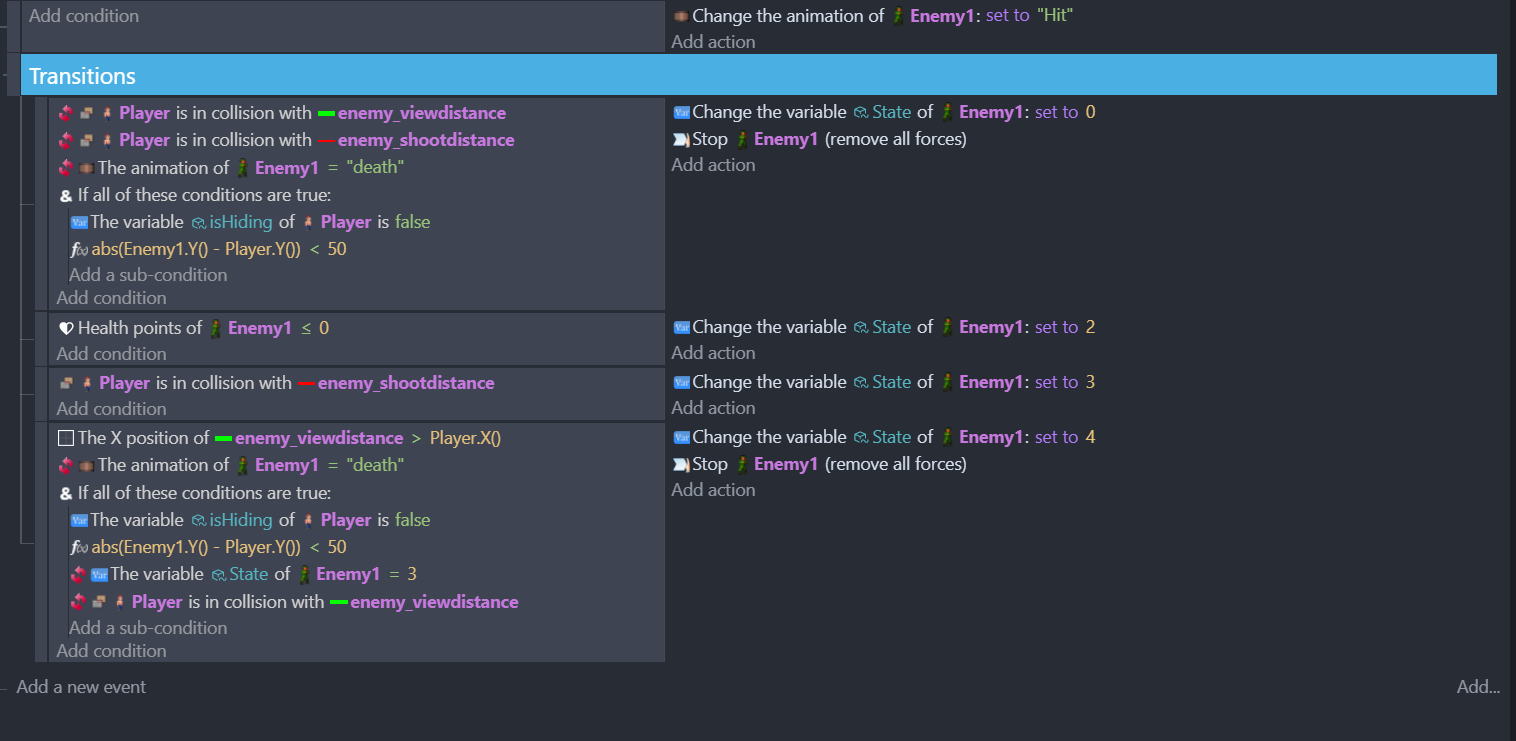
Task: Click the Var icon of 'State set to 0' action
Action: pyautogui.click(x=682, y=112)
